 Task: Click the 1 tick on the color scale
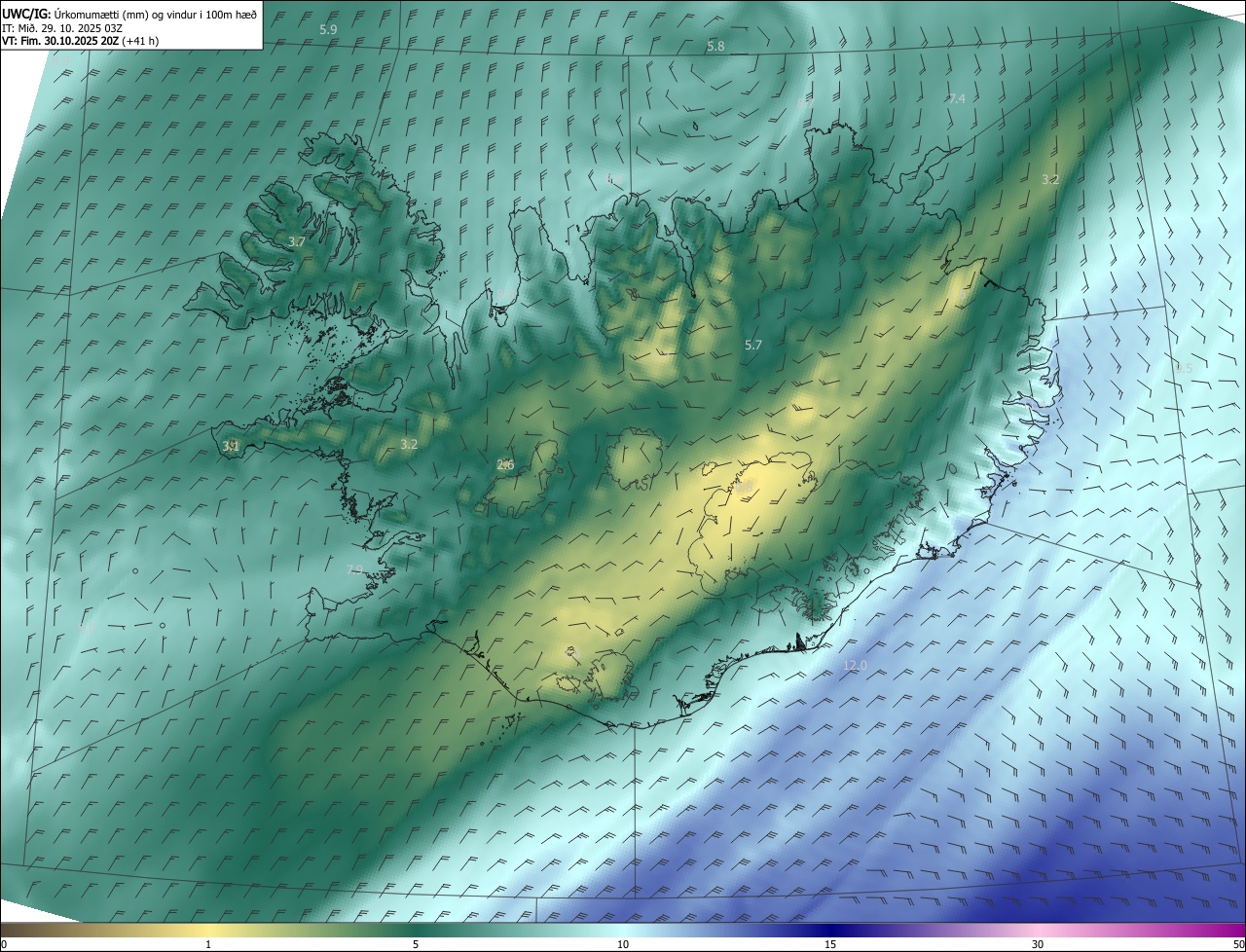click(208, 945)
